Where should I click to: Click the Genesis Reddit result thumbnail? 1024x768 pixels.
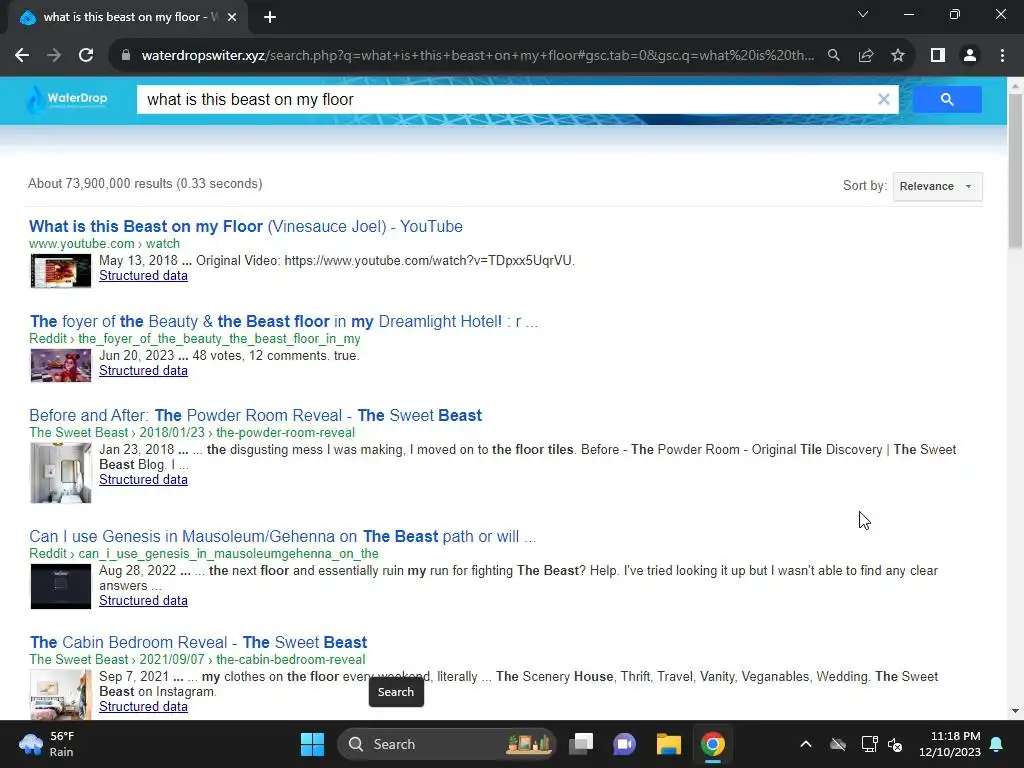[x=61, y=586]
